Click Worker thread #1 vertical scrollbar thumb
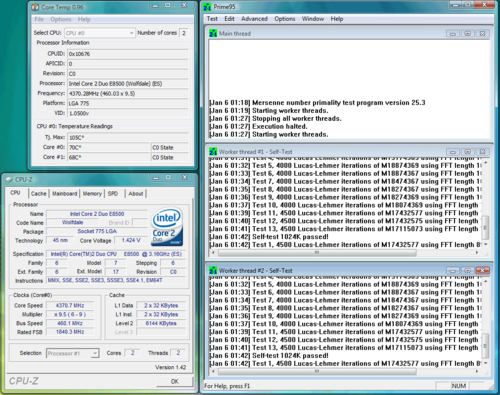The width and height of the screenshot is (500, 395). coord(485,227)
